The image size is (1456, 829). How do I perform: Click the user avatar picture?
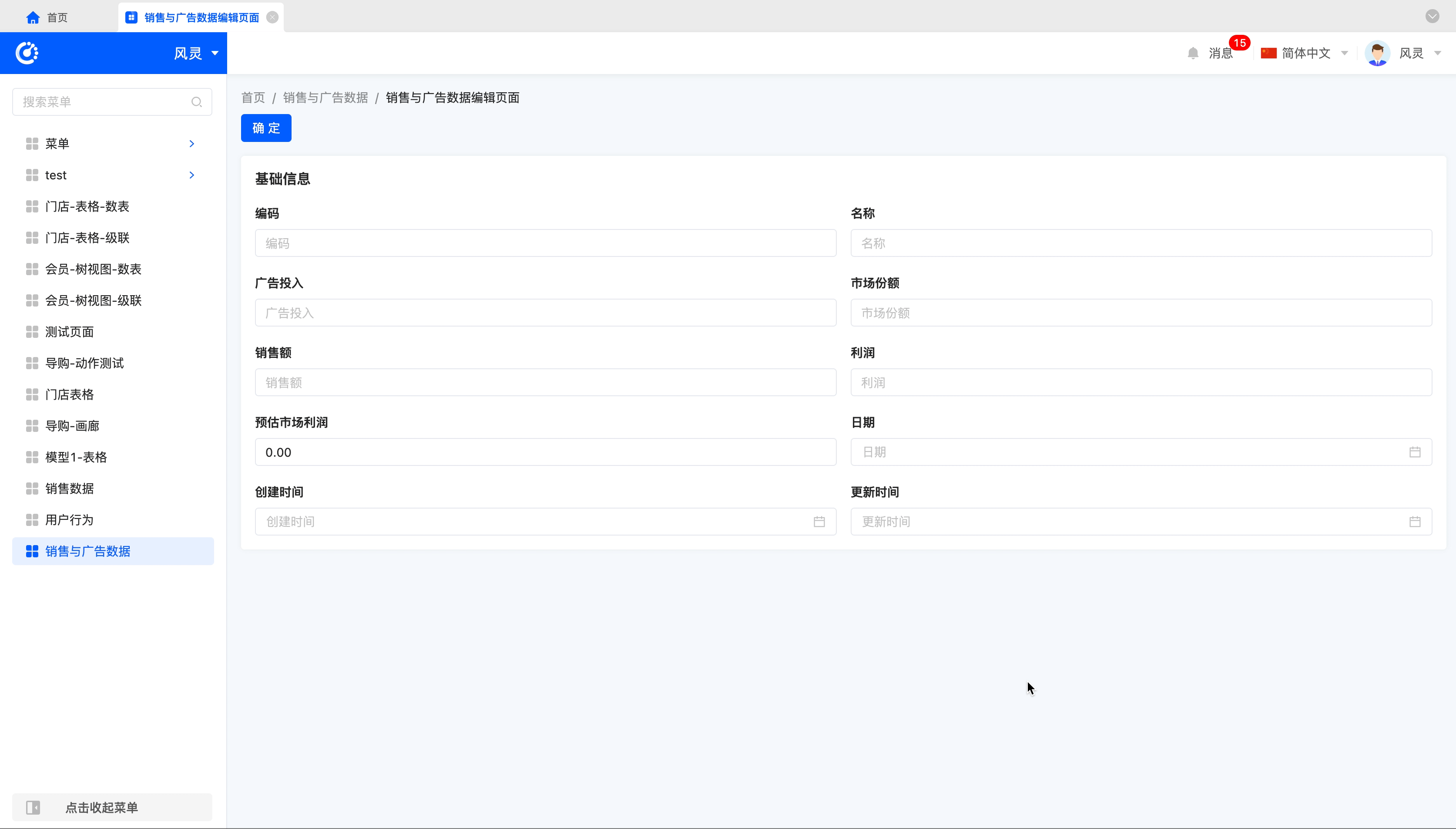pos(1378,54)
